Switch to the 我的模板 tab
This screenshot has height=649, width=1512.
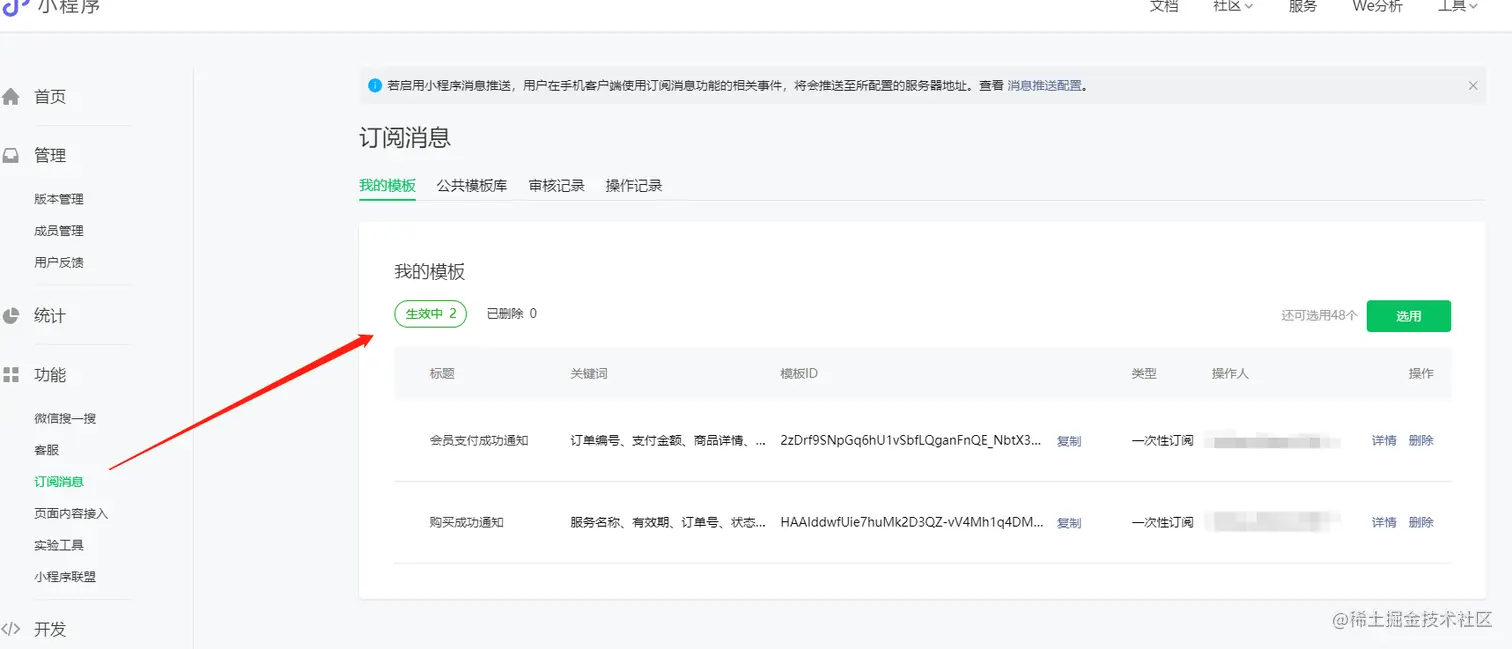[387, 186]
